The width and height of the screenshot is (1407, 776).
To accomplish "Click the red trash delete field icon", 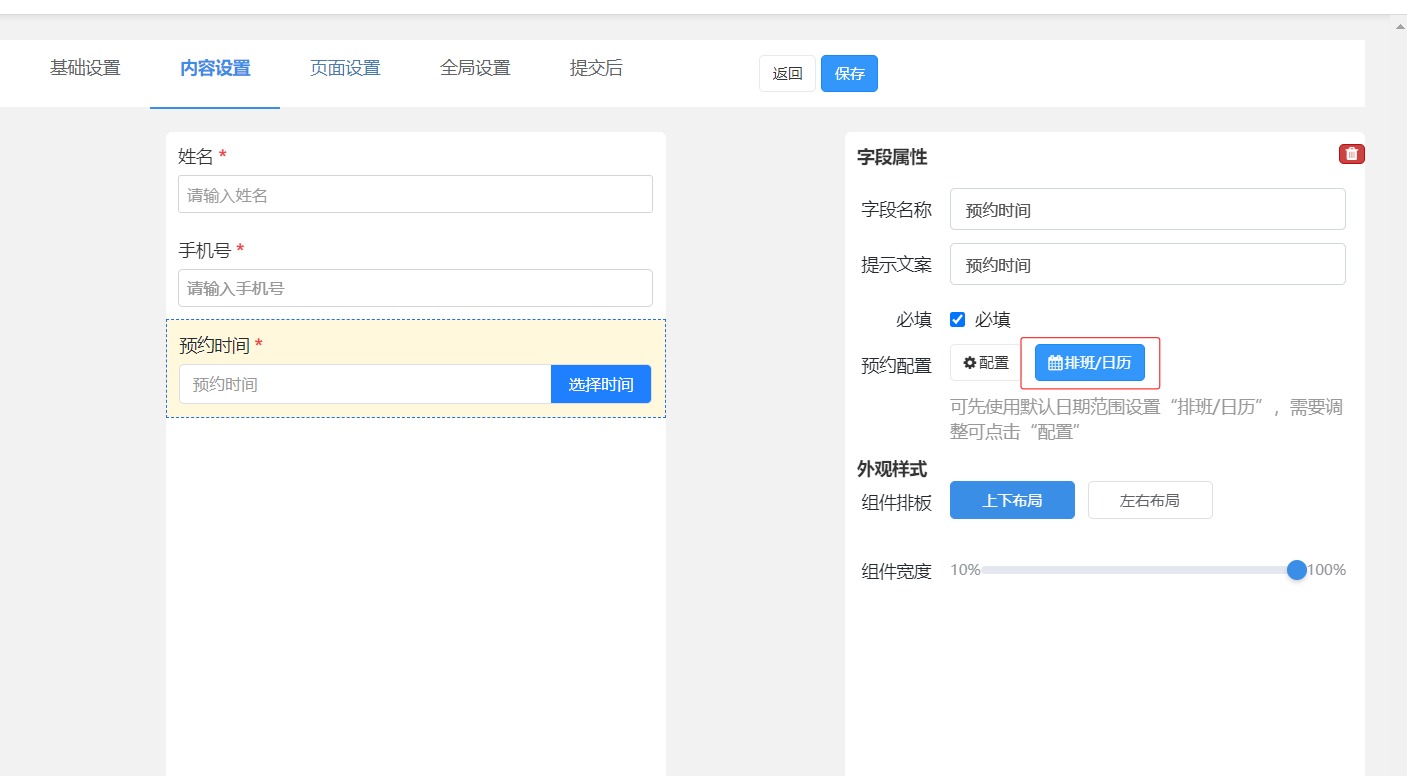I will 1351,154.
